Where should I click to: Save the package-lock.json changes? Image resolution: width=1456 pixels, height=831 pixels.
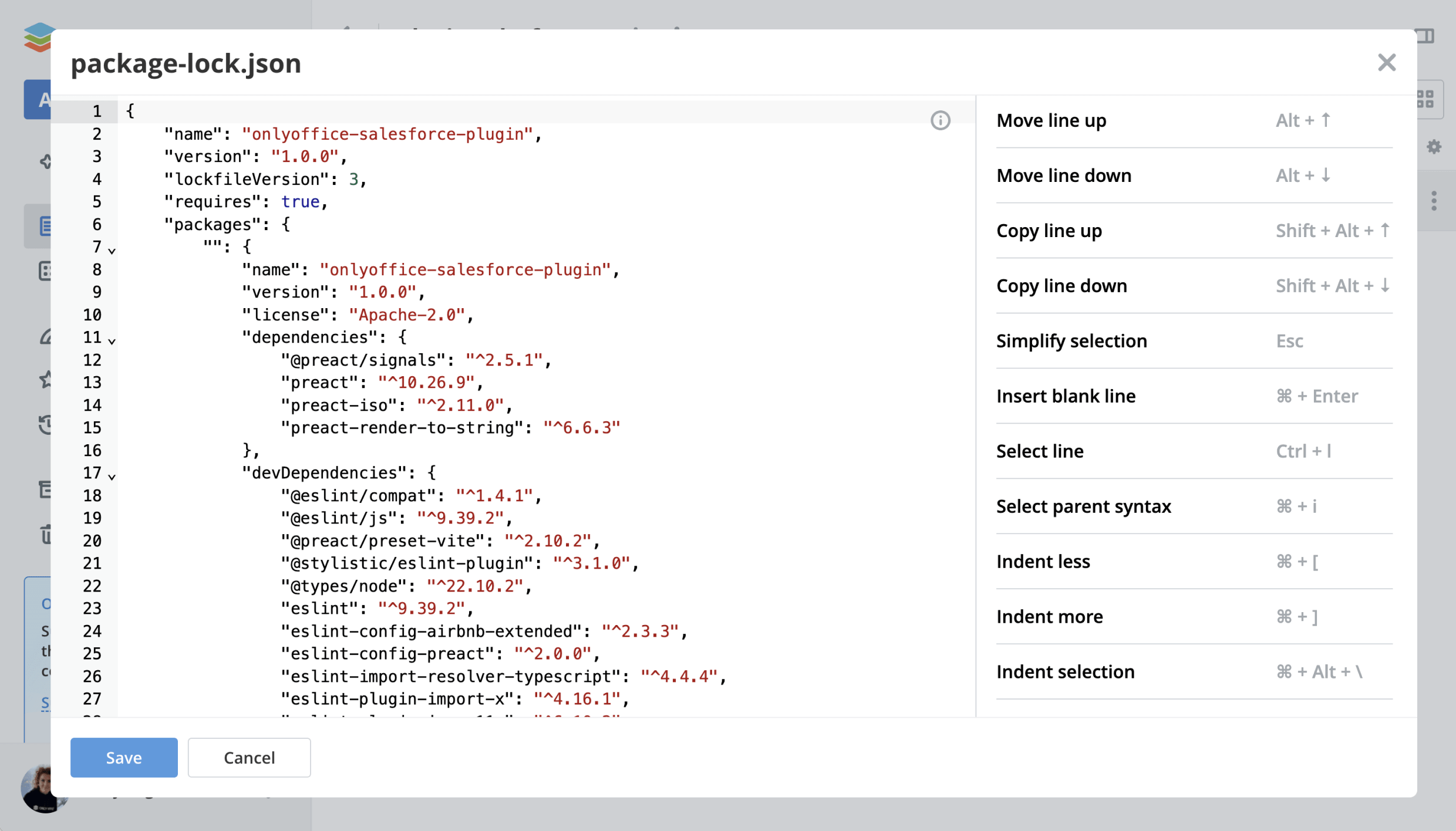coord(123,757)
